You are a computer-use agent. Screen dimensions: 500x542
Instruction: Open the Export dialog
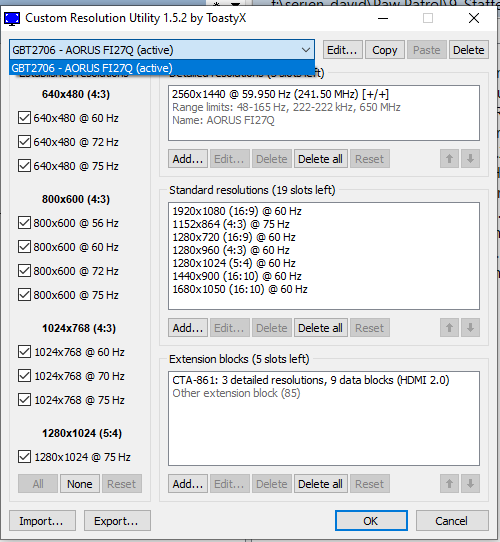click(117, 521)
